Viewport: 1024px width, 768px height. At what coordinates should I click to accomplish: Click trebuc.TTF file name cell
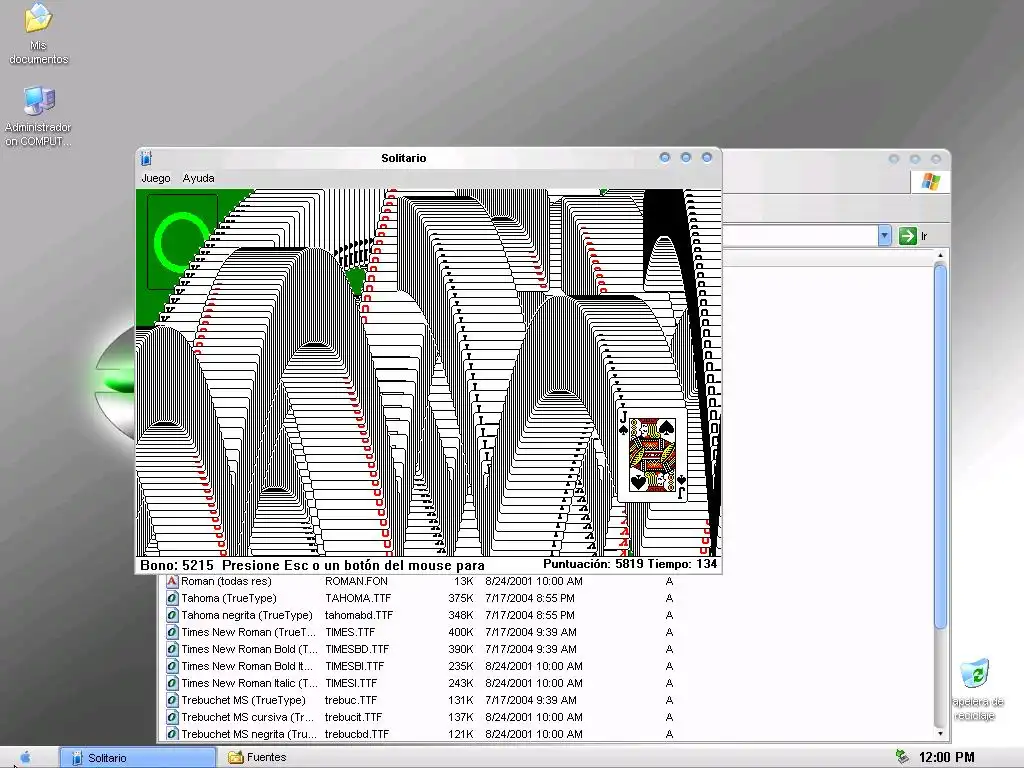tap(351, 700)
